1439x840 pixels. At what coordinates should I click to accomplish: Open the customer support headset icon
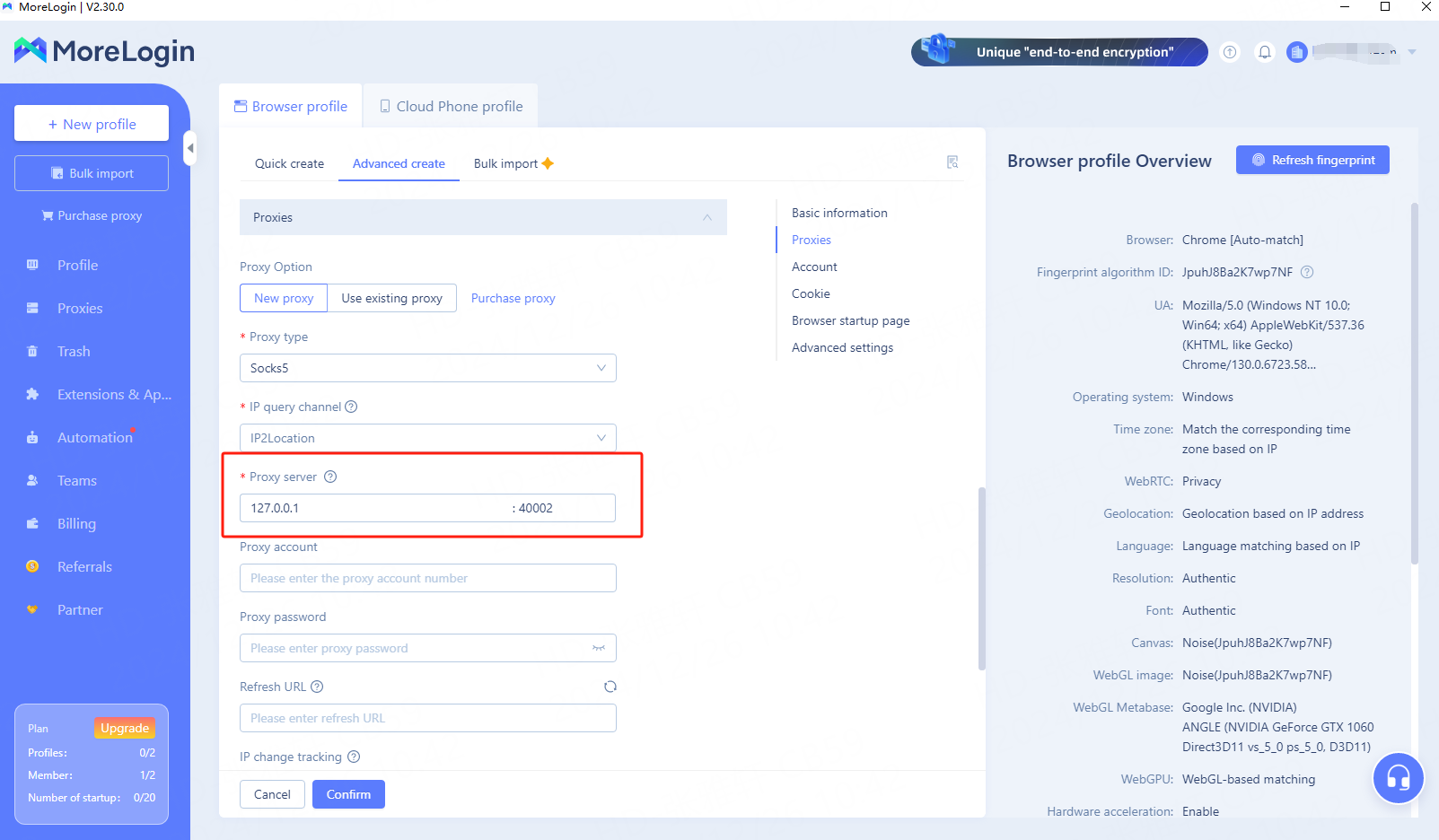click(x=1398, y=778)
